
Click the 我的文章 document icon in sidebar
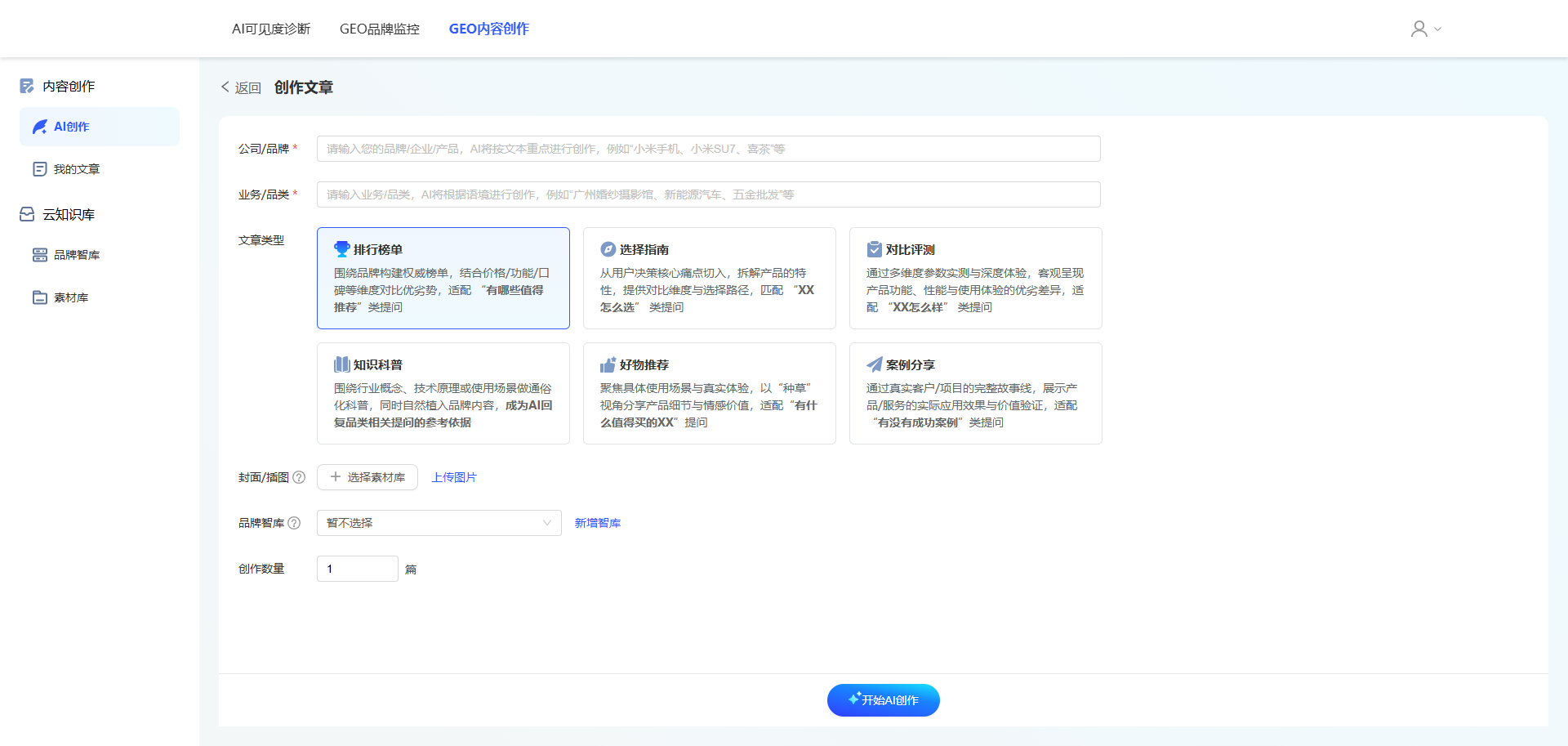[39, 169]
